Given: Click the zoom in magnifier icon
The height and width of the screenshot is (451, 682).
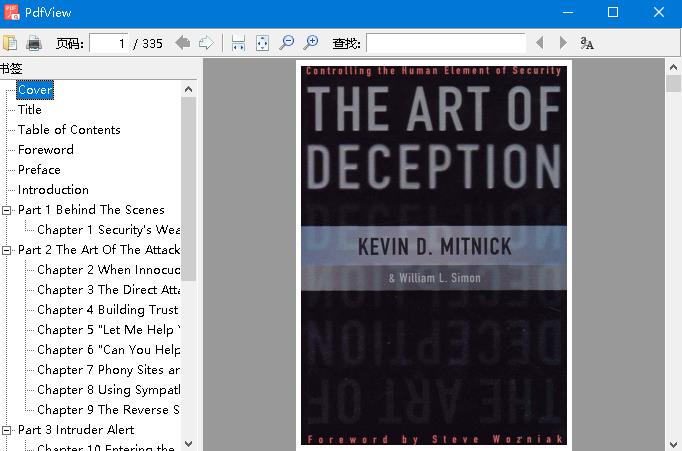Looking at the screenshot, I should 311,43.
